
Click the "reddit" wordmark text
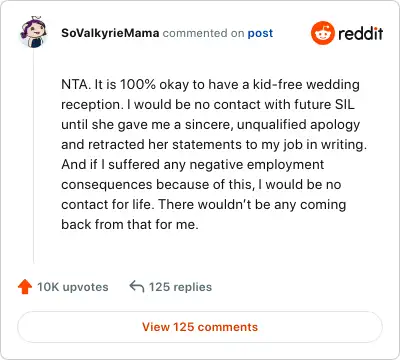tap(361, 33)
